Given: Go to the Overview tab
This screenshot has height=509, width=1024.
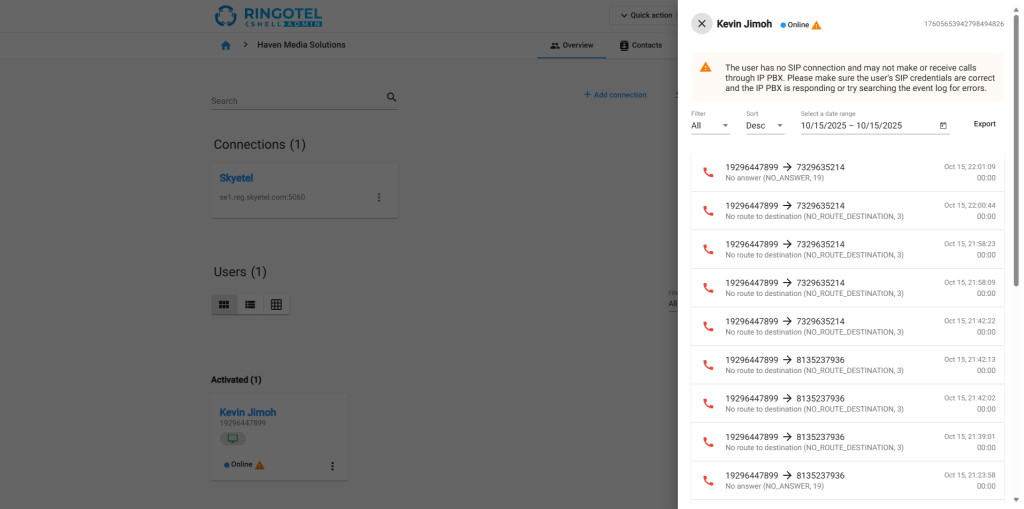Looking at the screenshot, I should coord(571,45).
